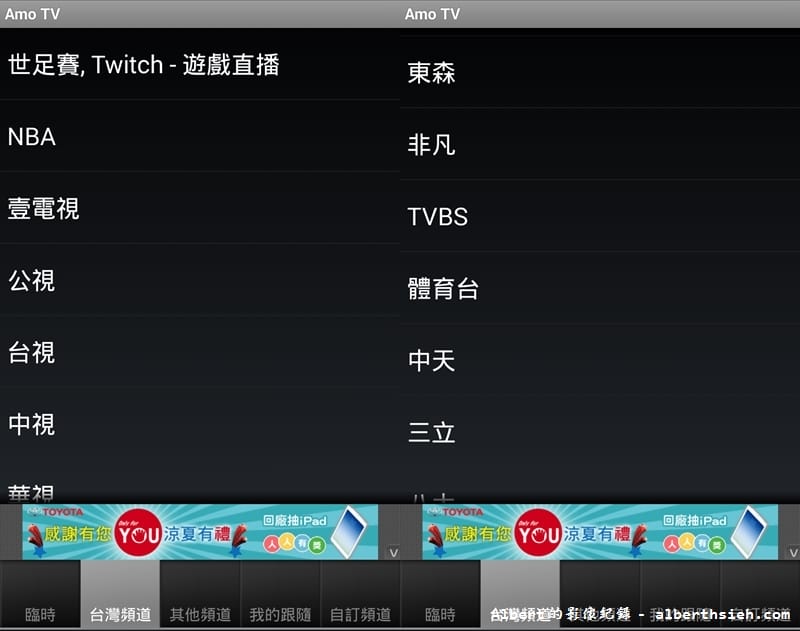Collapse ad with v arrow, left screen

pos(393,552)
